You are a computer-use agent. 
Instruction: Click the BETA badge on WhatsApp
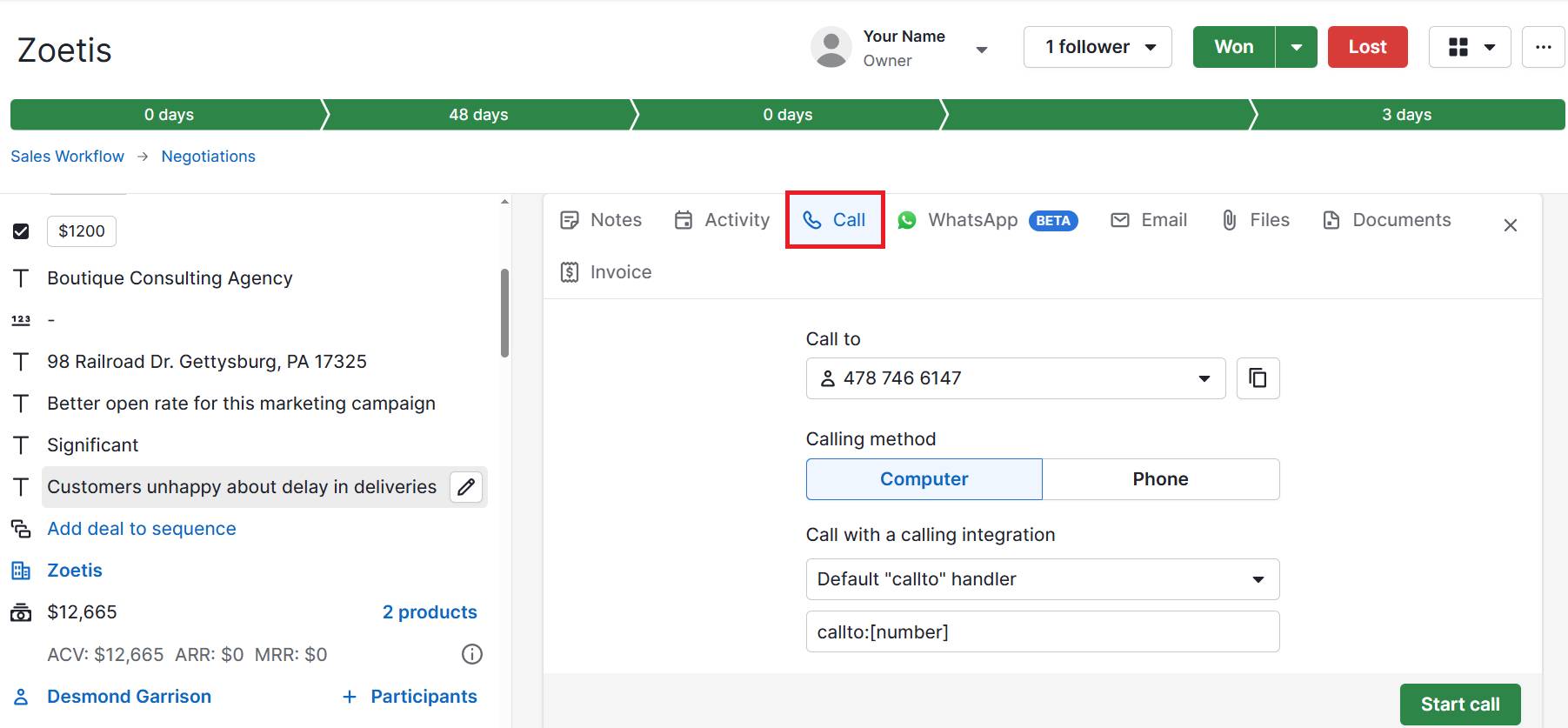[1053, 221]
